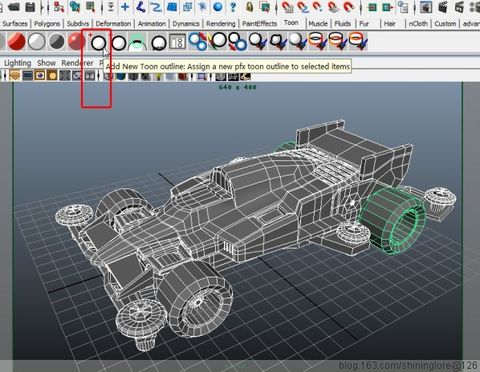Switch to the Fur shelf tab

(364, 24)
